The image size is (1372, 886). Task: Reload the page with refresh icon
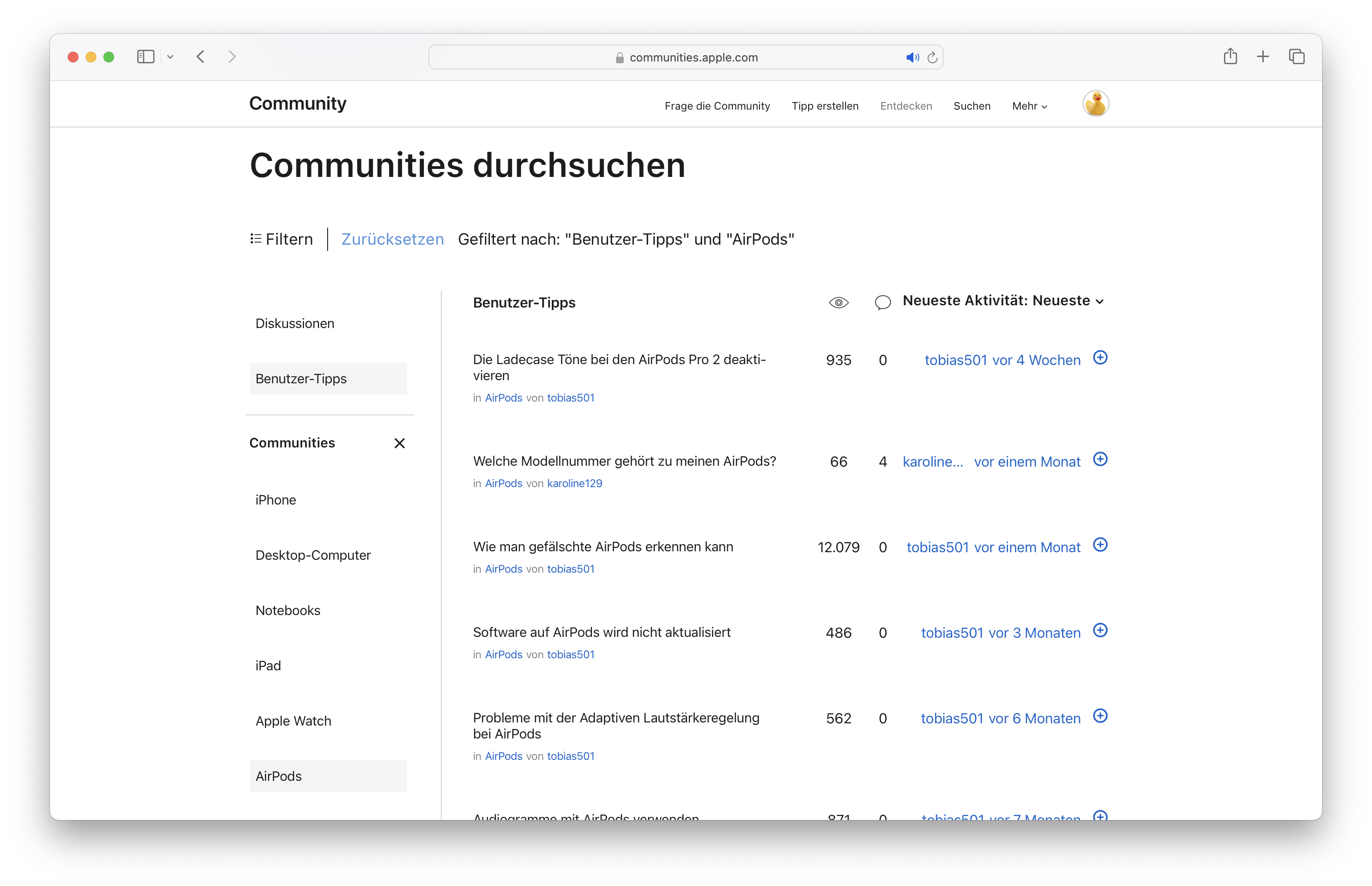(x=932, y=57)
